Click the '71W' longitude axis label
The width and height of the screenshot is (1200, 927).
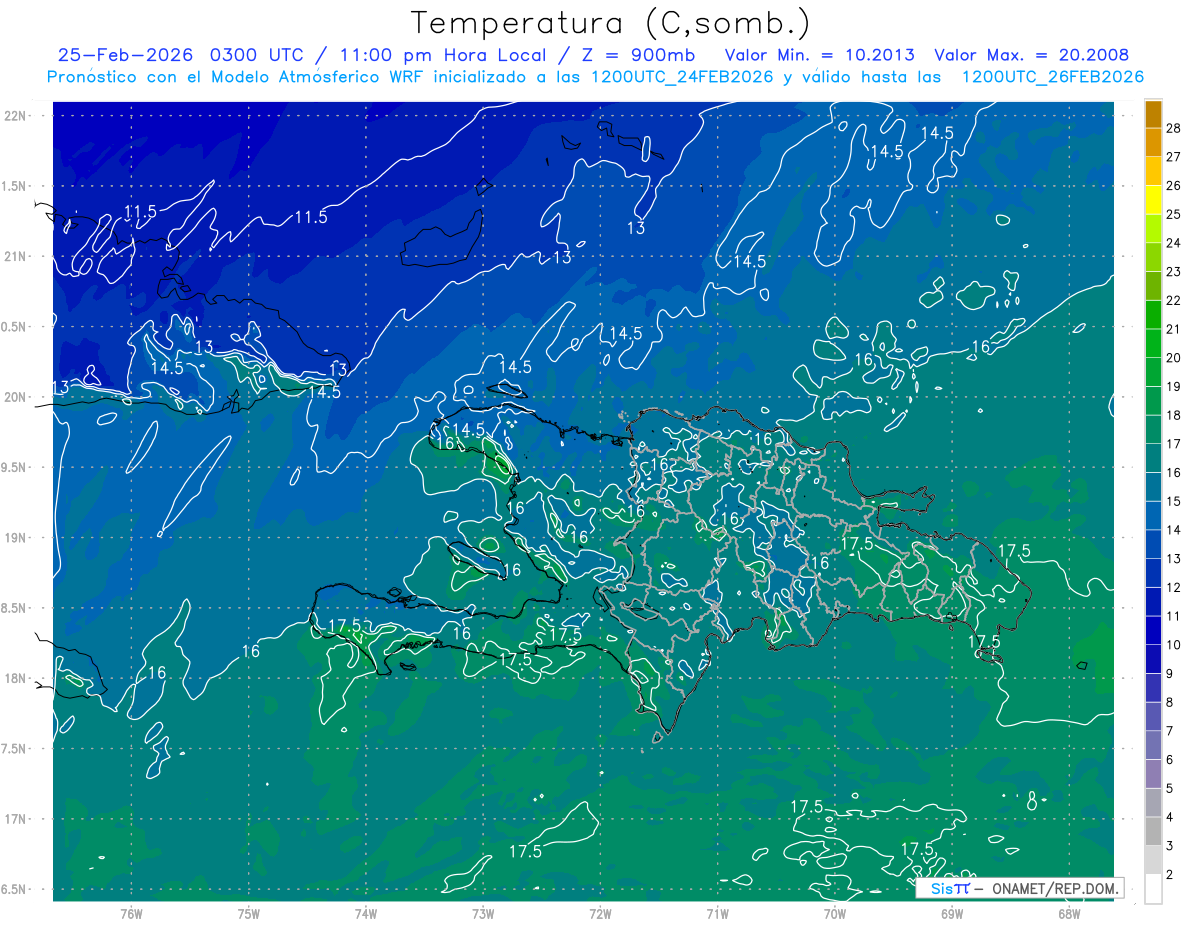[717, 913]
